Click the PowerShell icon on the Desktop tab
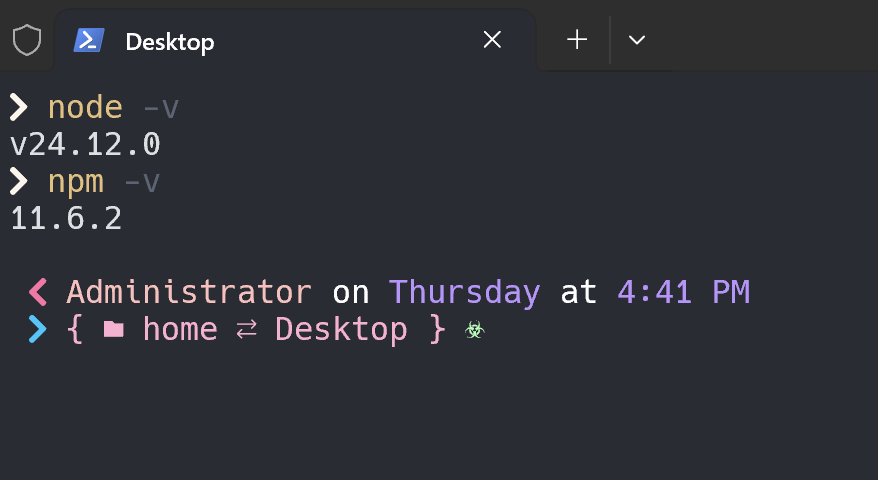Screen dimensions: 878x480 (x=89, y=40)
